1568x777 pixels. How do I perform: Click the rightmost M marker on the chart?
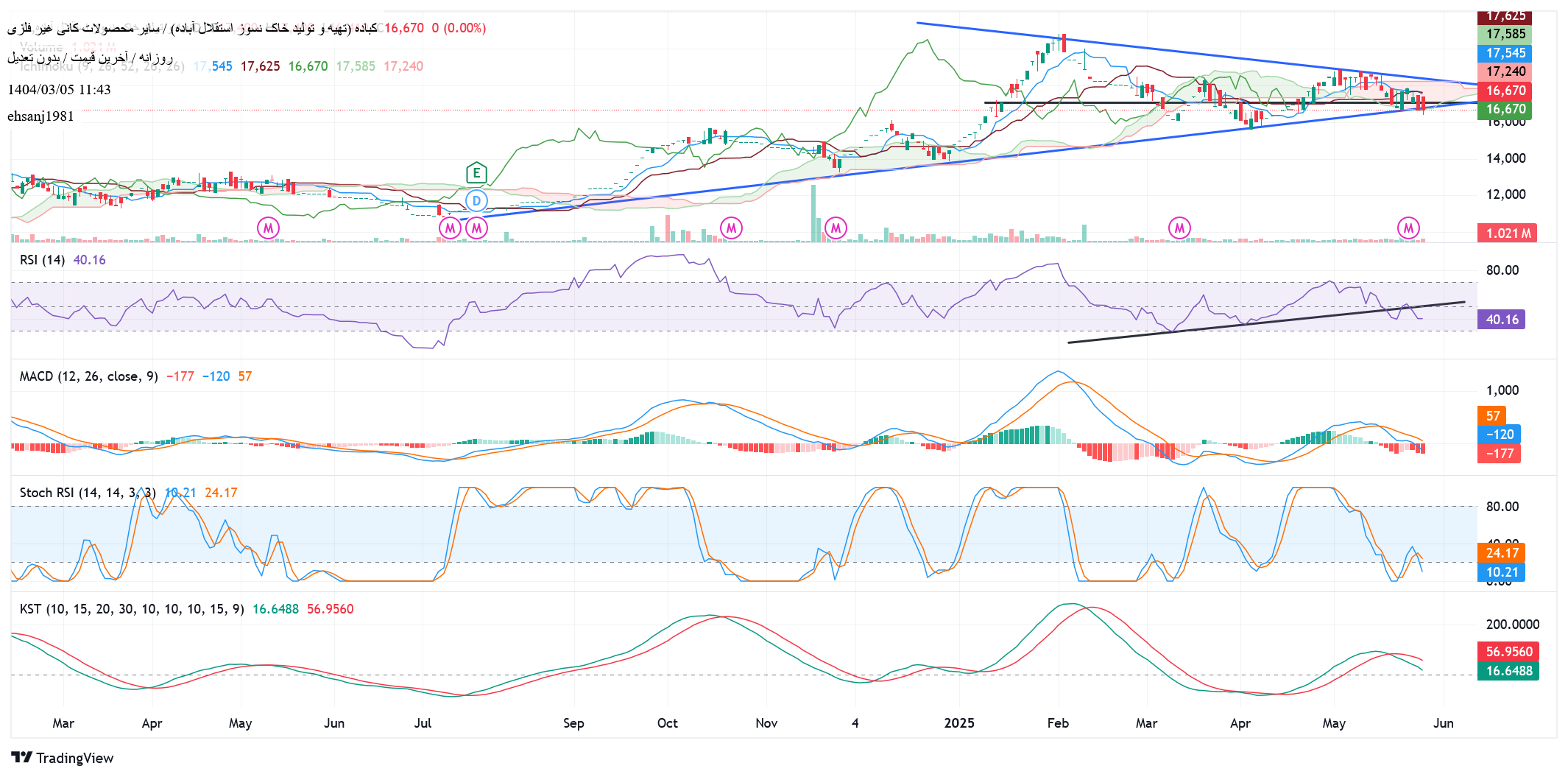1408,228
